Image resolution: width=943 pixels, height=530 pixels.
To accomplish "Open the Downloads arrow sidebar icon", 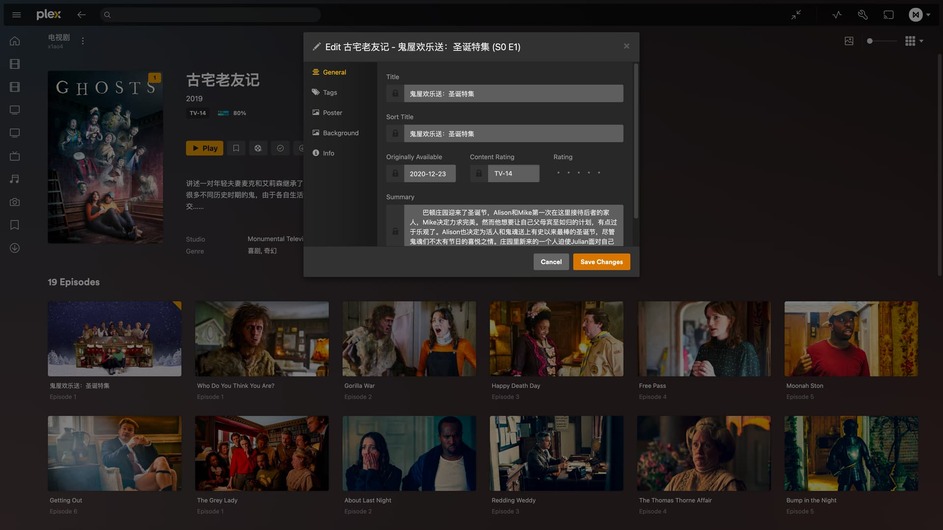I will [x=15, y=248].
